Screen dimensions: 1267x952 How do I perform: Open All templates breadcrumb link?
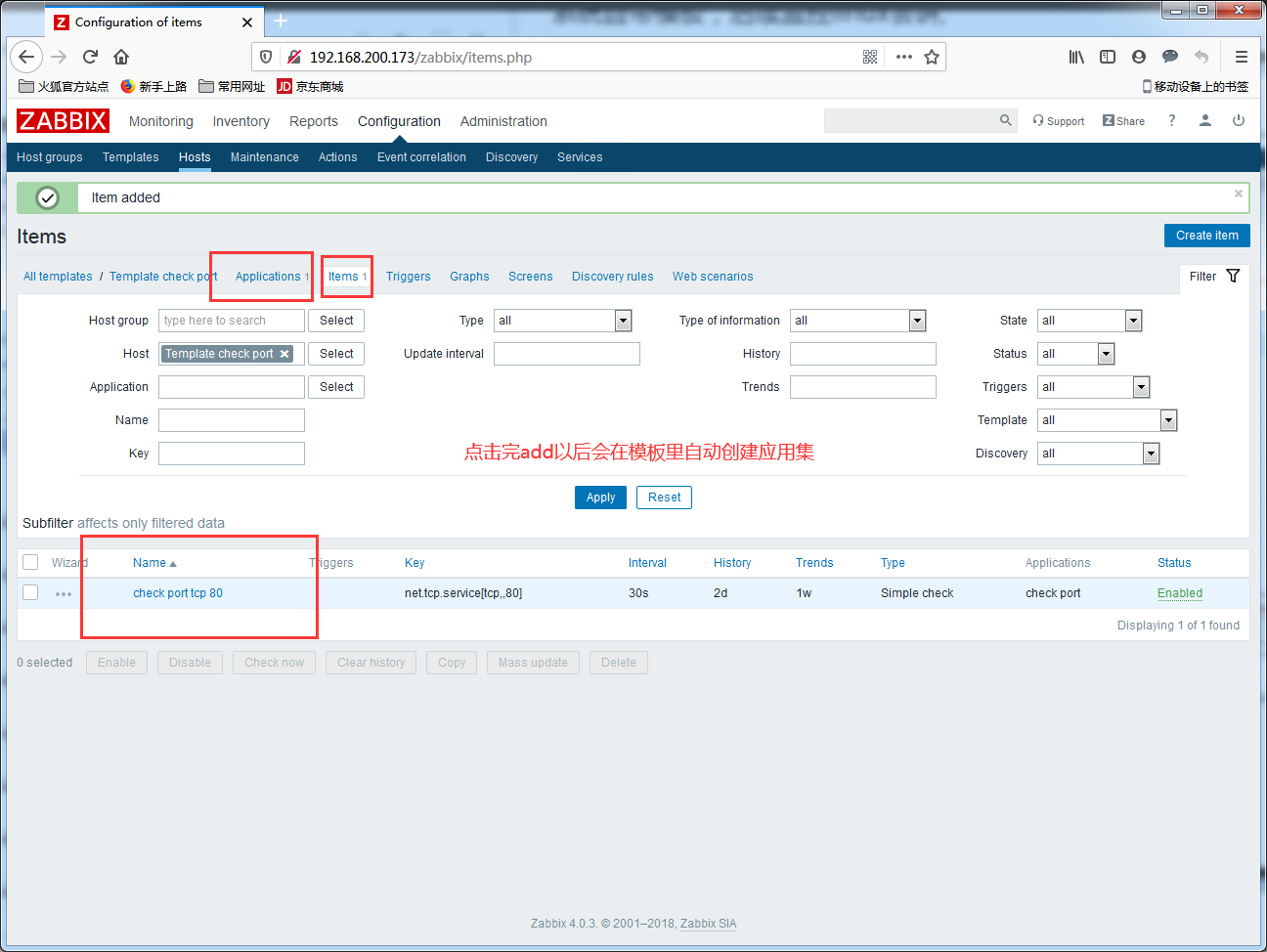[x=58, y=277]
